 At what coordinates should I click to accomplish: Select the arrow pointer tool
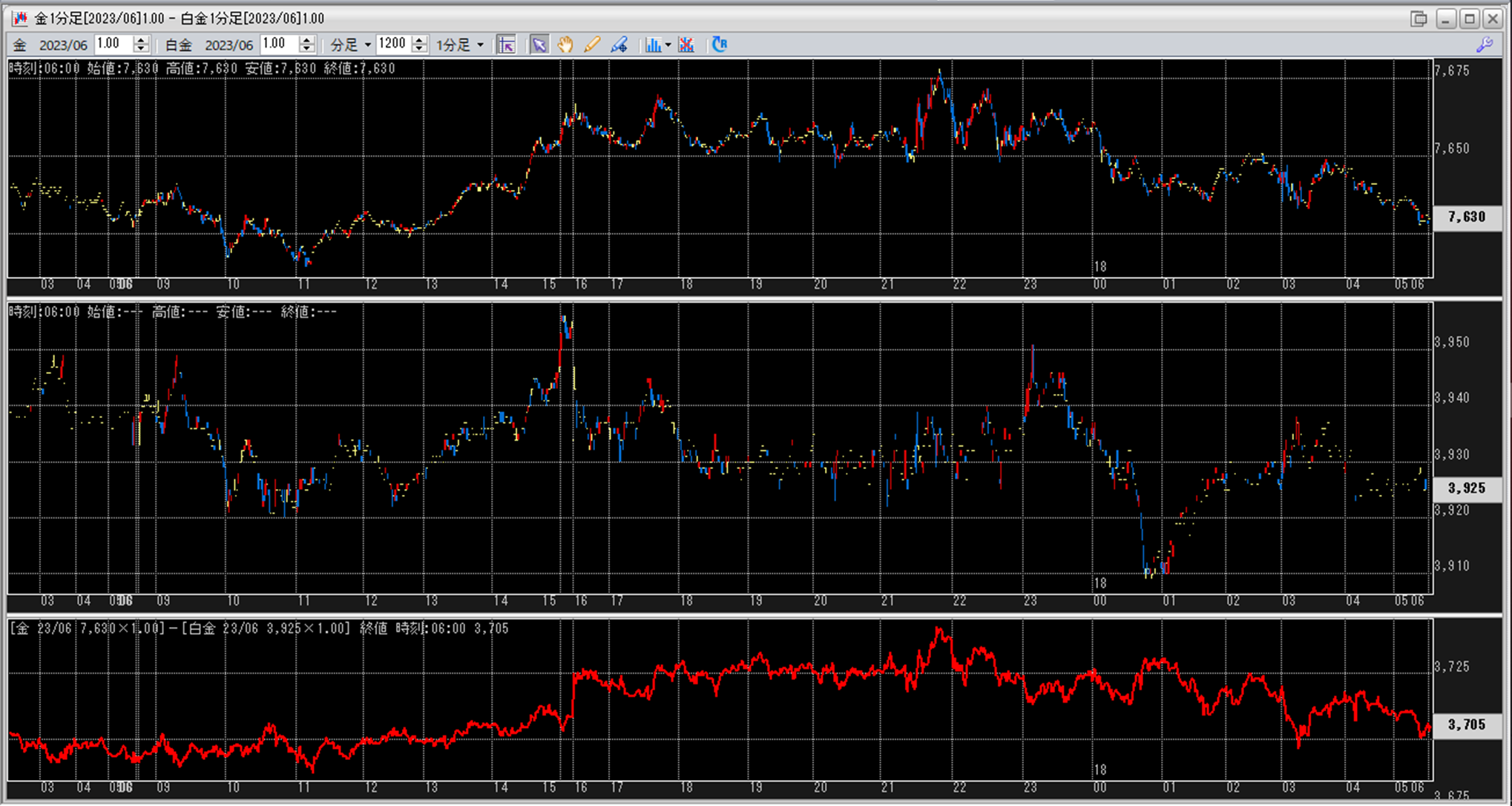(539, 45)
